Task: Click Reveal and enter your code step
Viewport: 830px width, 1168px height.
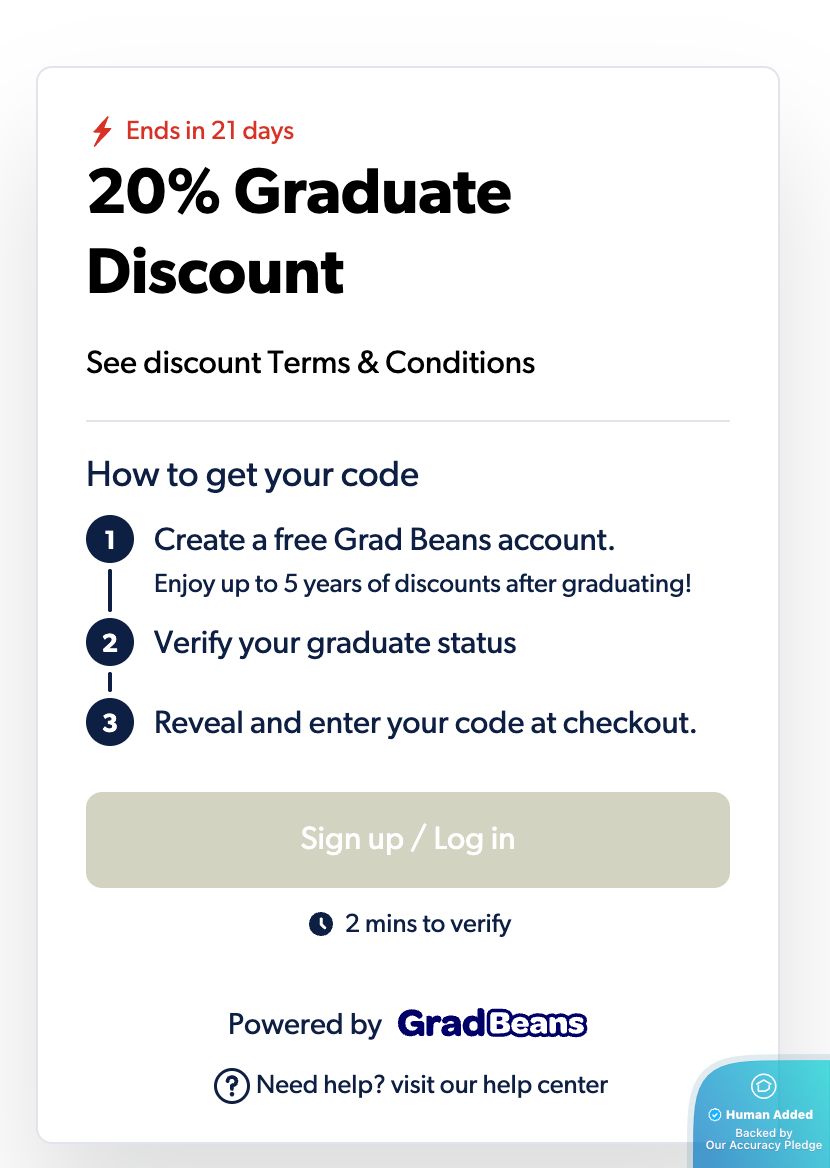Action: [425, 723]
